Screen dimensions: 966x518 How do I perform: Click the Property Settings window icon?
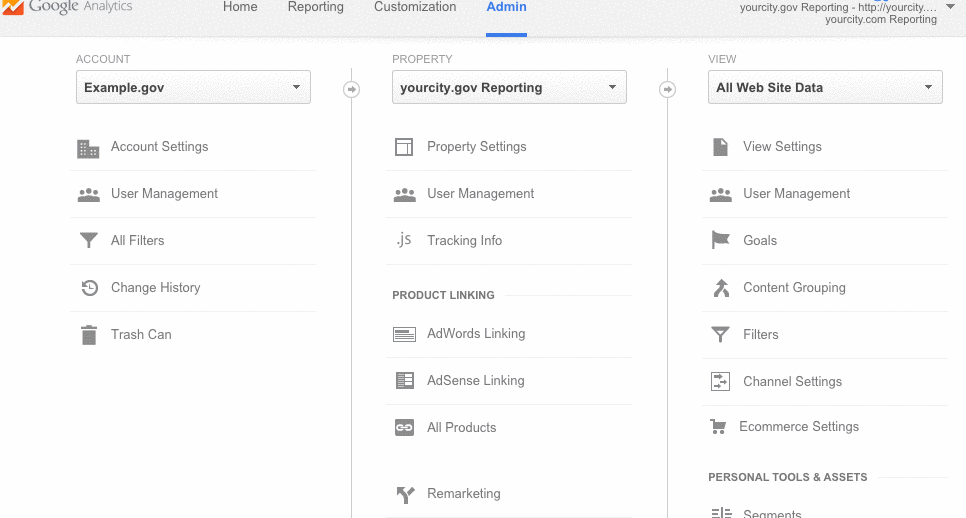[x=404, y=147]
